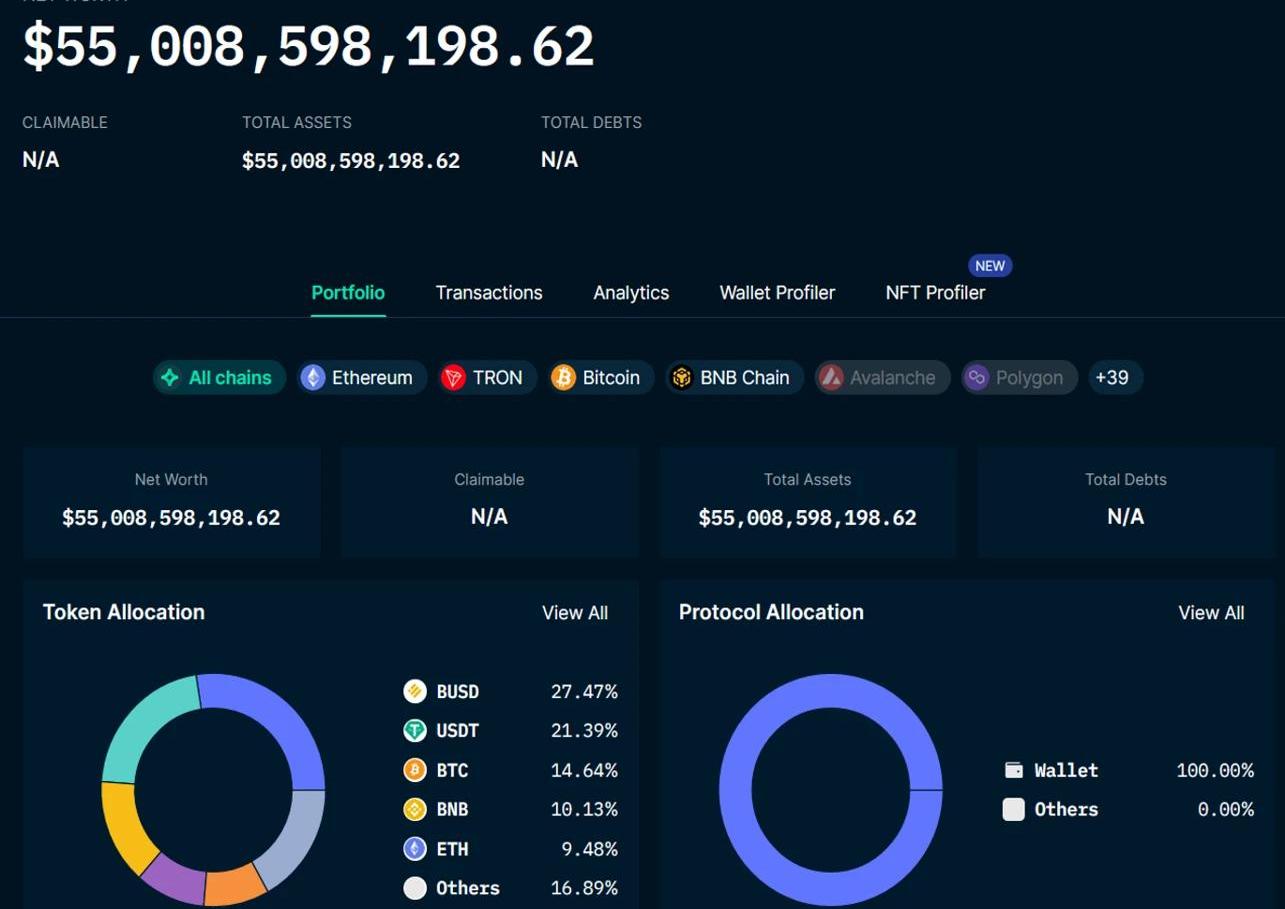Screen dimensions: 1285x909
Task: Filter portfolio by Avalanche chain label
Action: pos(893,377)
